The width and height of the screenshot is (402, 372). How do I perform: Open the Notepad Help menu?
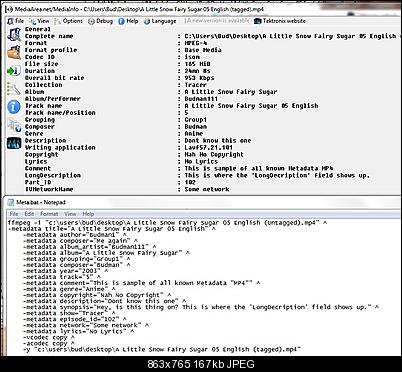[88, 214]
